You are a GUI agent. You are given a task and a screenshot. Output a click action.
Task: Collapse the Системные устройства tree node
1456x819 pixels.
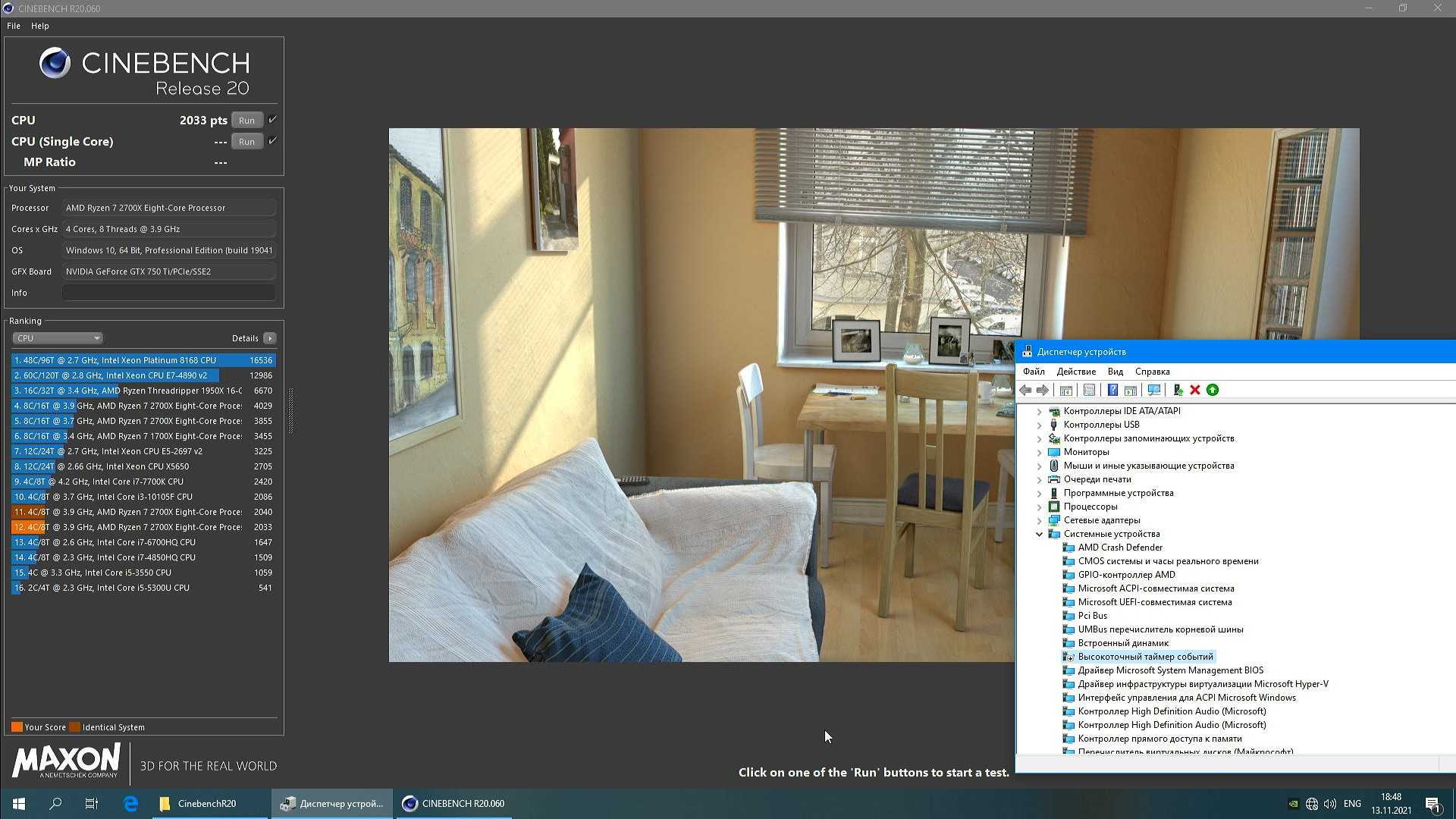(x=1039, y=534)
